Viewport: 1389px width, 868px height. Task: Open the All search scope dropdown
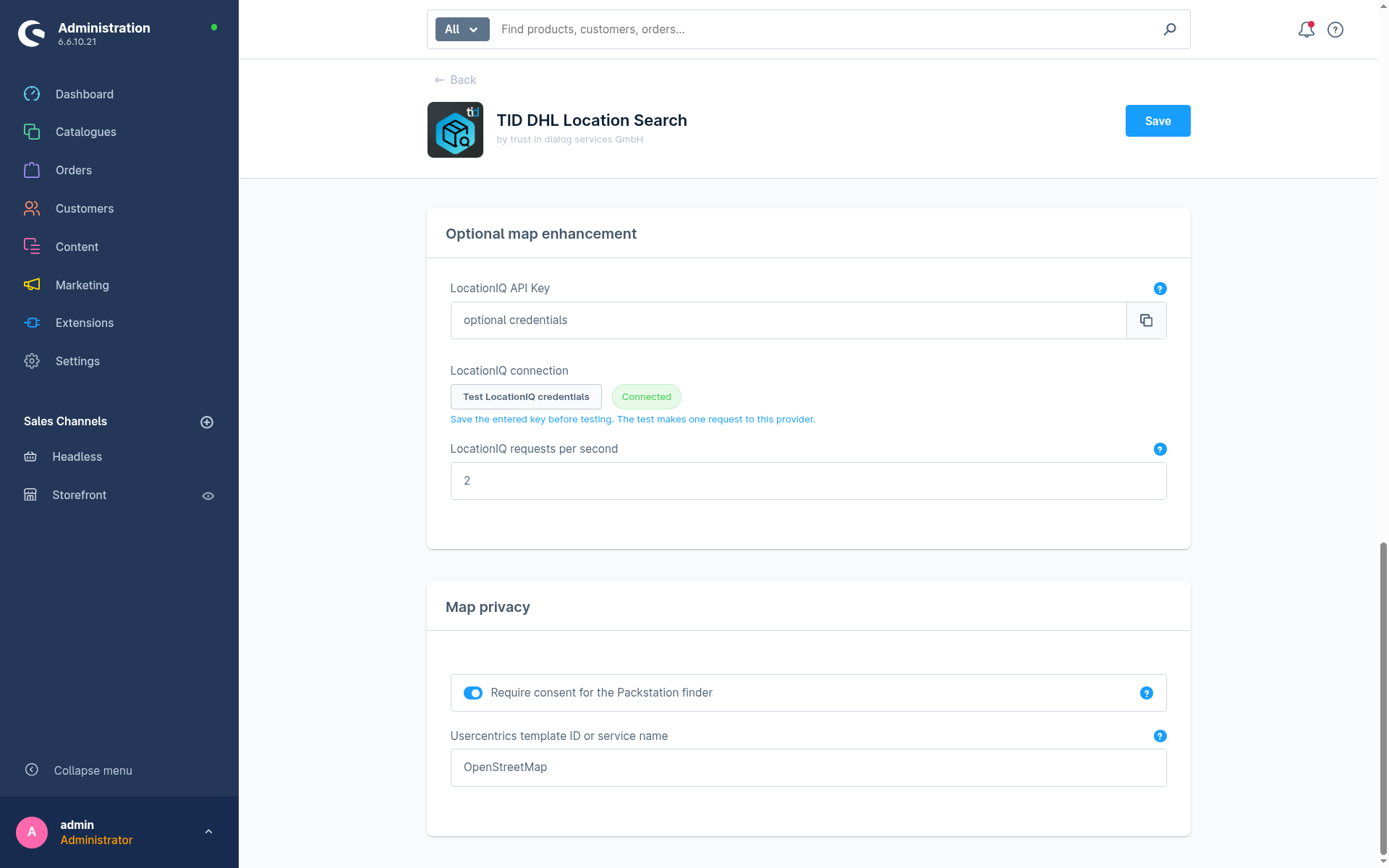[x=462, y=30]
